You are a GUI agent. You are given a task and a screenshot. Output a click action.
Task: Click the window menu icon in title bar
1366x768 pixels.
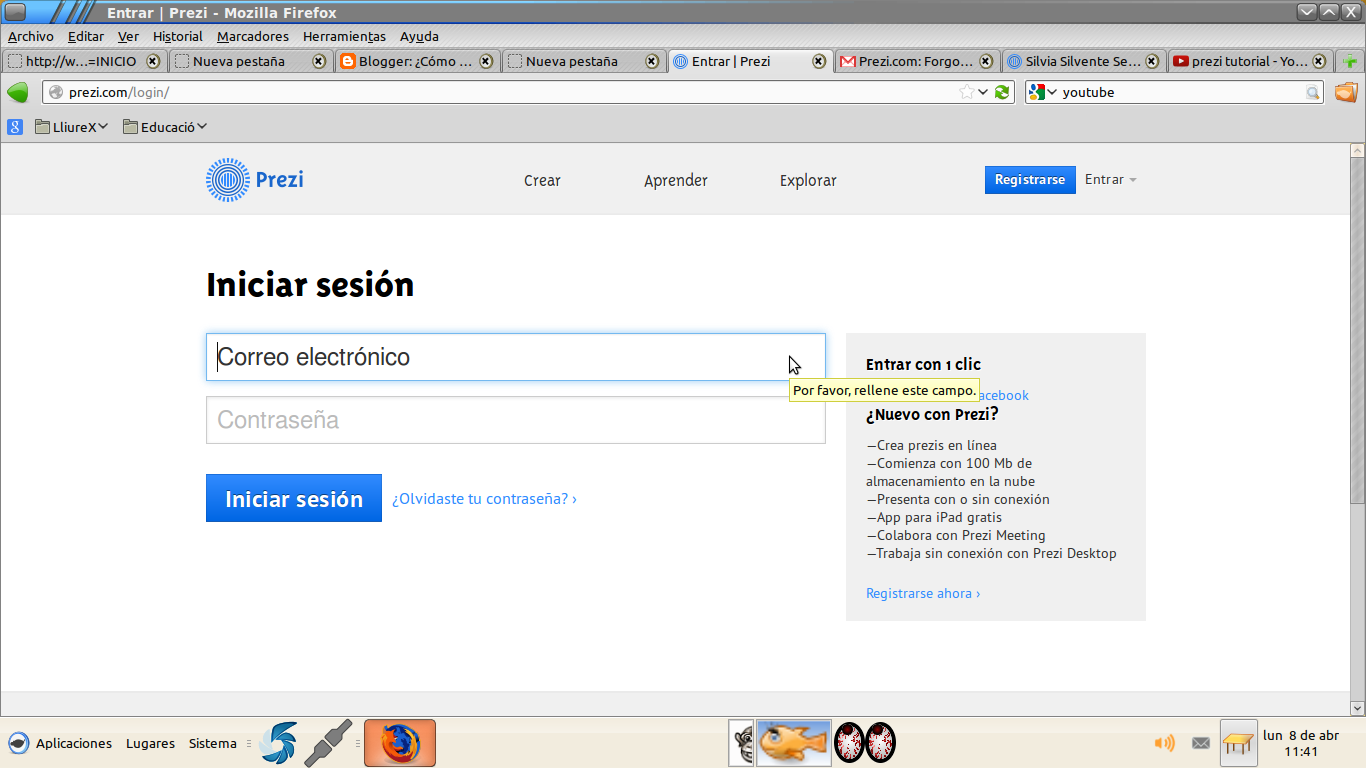[16, 12]
